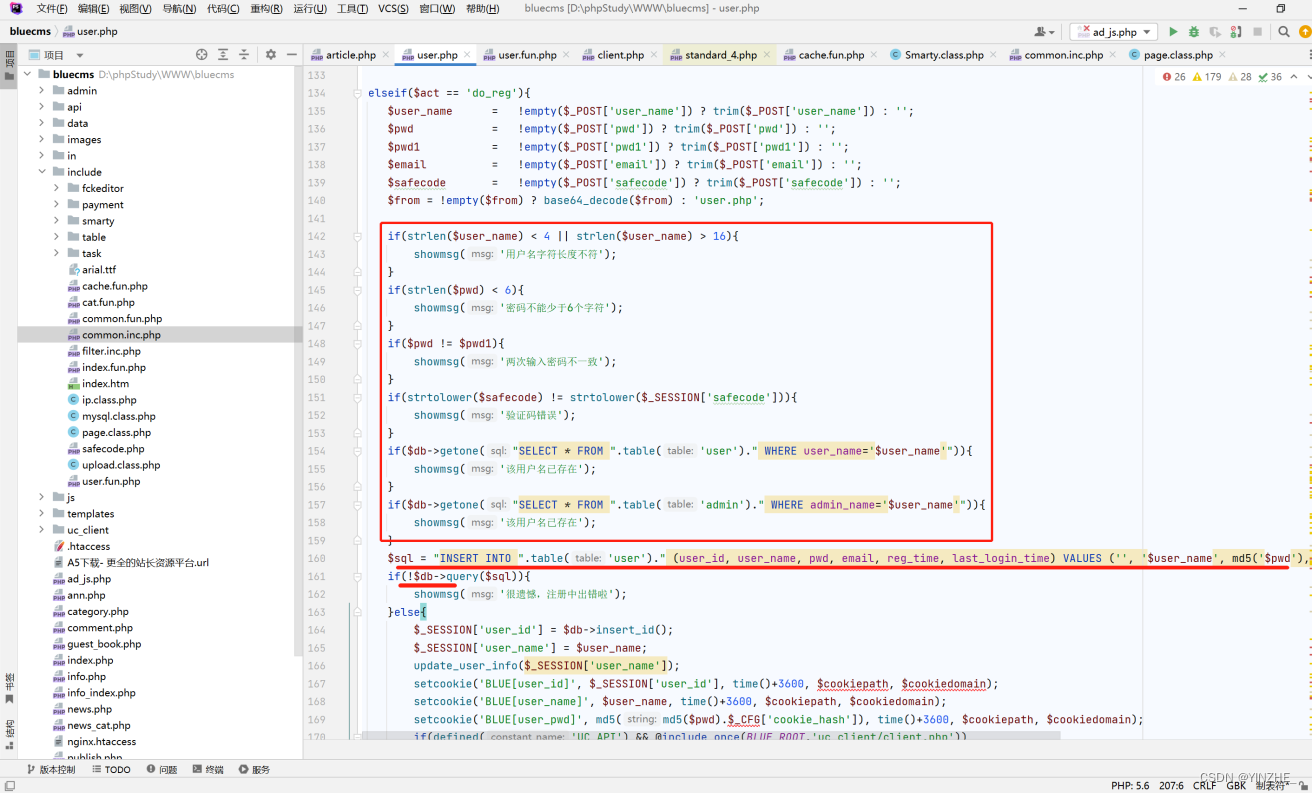Viewport: 1312px width, 793px height.
Task: Click Select Opened File crosshair icon
Action: pyautogui.click(x=202, y=55)
